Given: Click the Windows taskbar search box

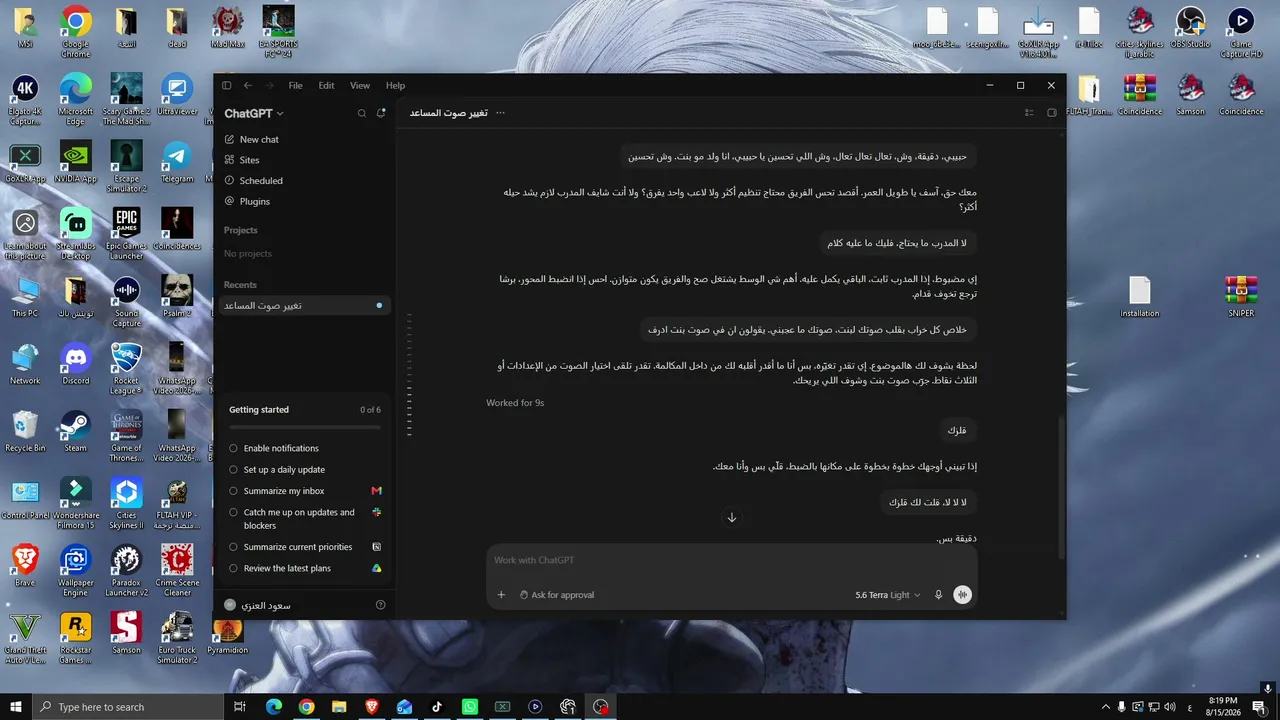Looking at the screenshot, I should point(127,707).
